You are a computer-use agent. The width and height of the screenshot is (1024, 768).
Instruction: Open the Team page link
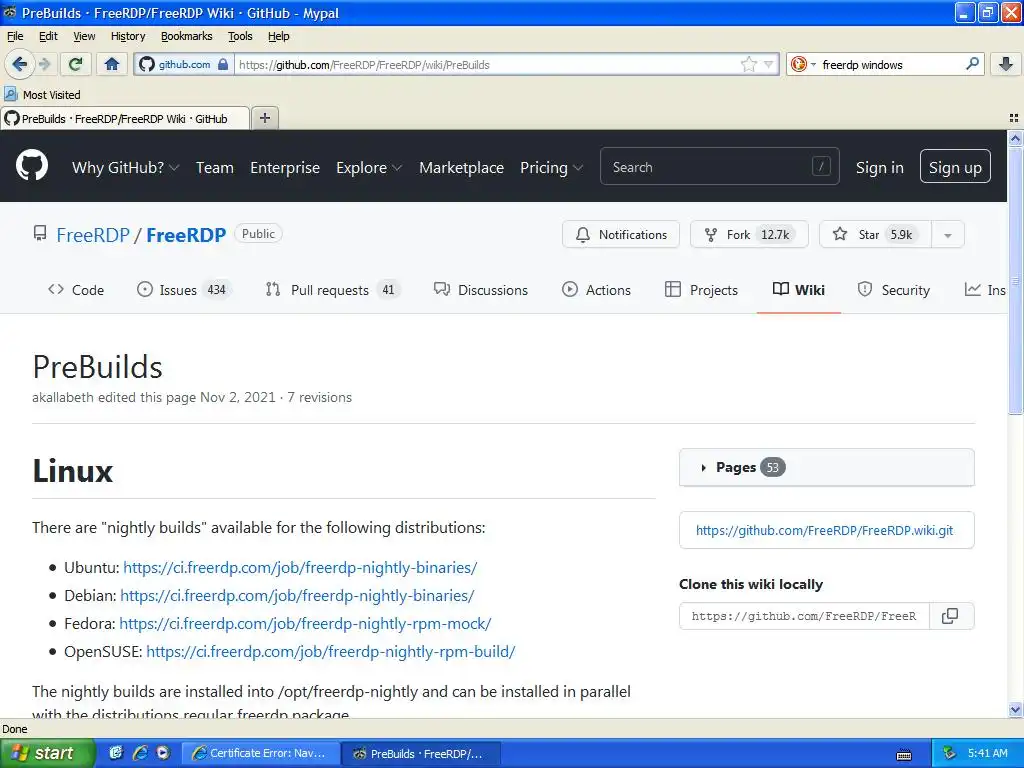point(215,167)
